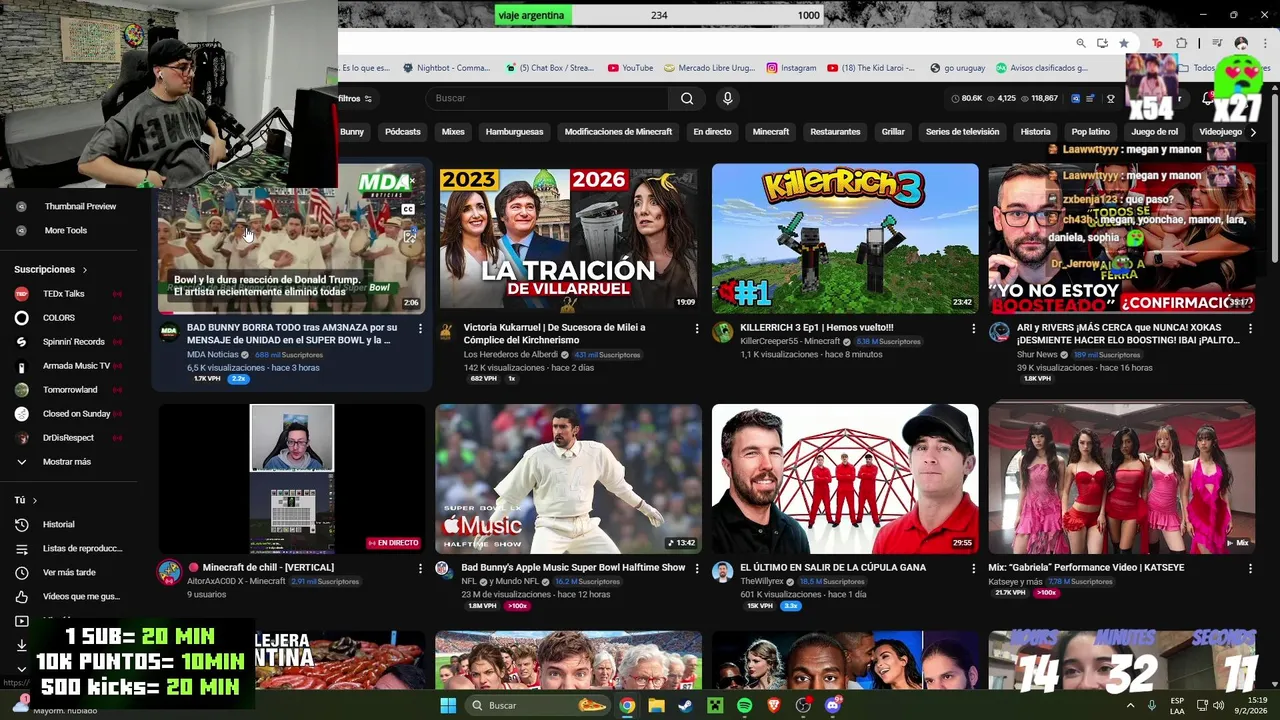The height and width of the screenshot is (720, 1280).
Task: Select Modificaciones de Minecraft chip
Action: pos(618,132)
